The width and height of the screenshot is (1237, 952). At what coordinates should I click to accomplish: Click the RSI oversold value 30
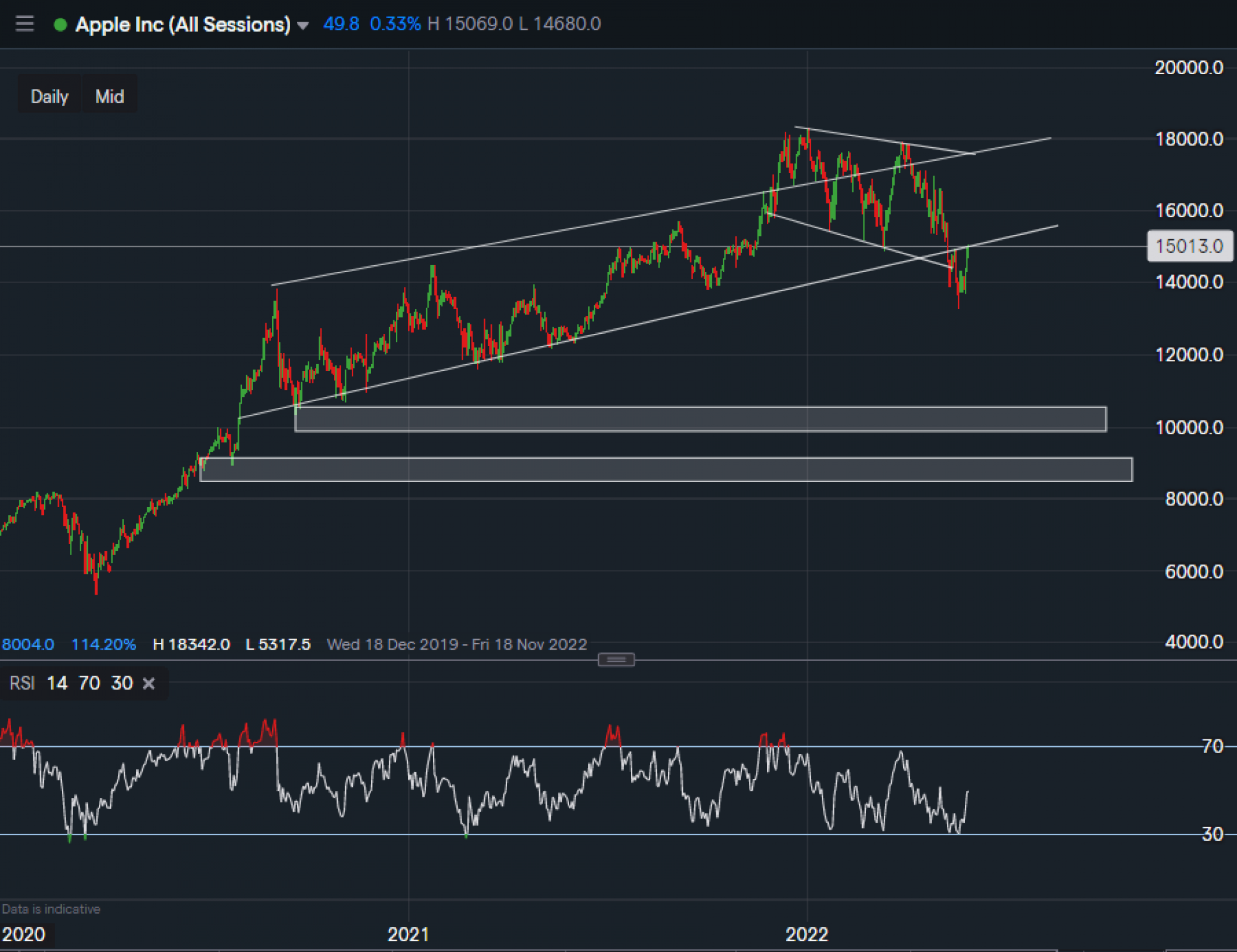(122, 683)
